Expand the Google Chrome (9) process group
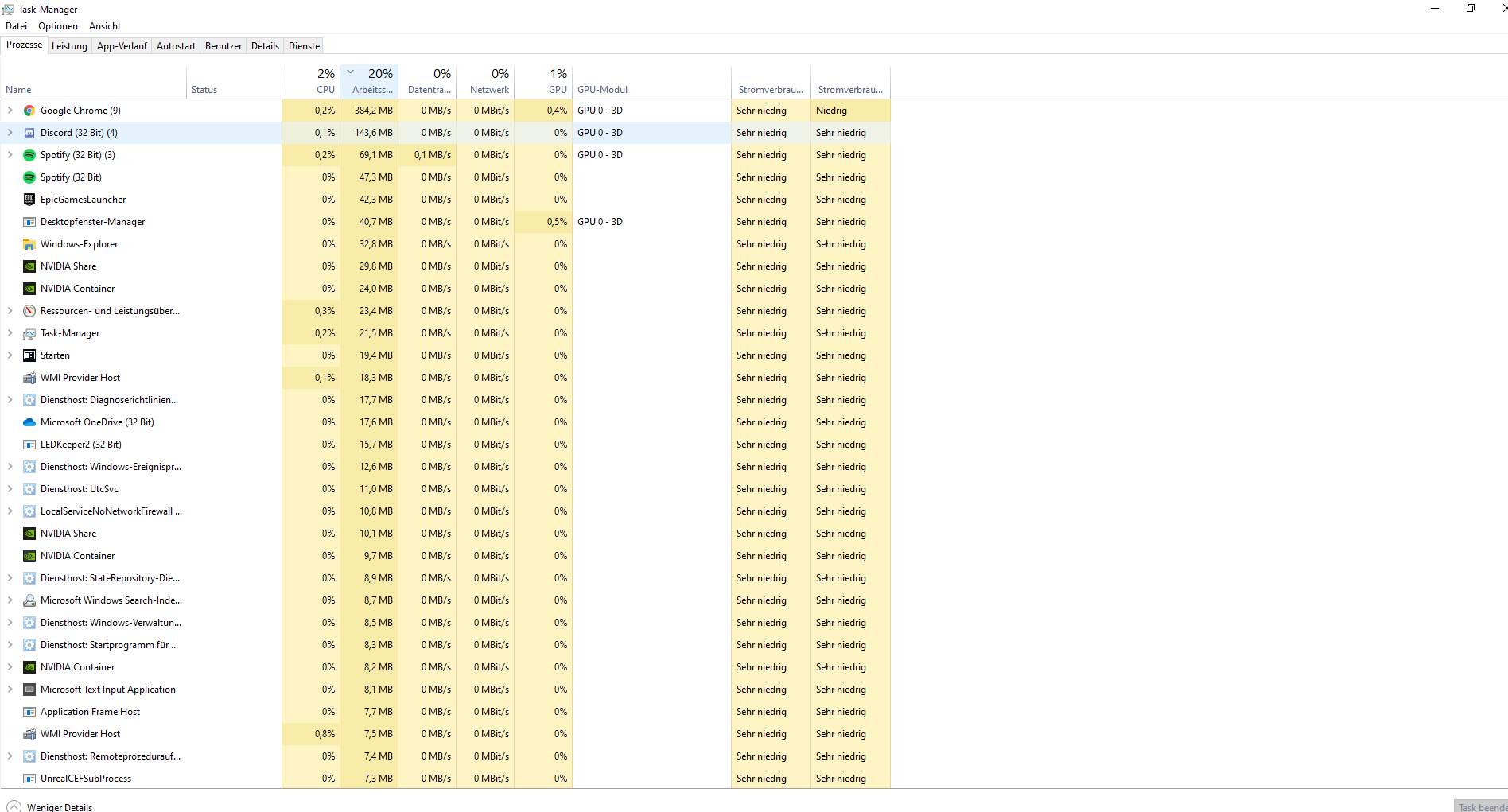 click(x=10, y=111)
